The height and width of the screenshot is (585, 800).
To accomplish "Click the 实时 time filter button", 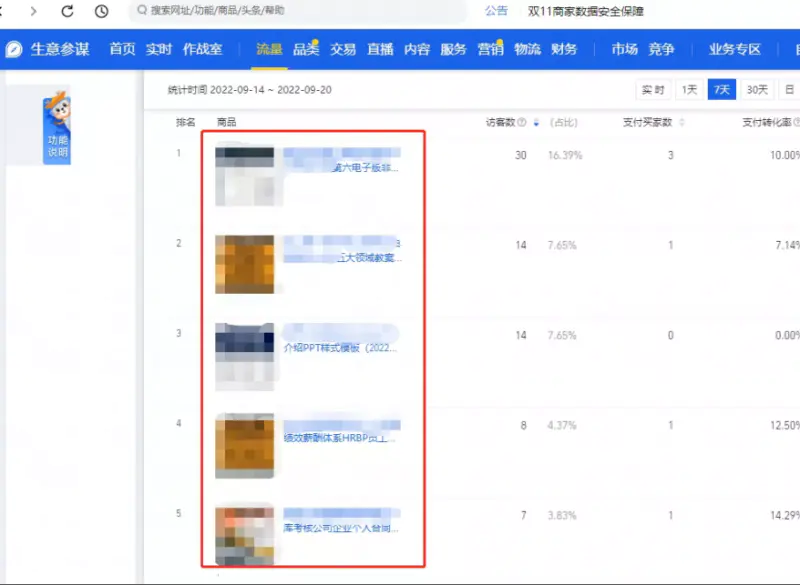I will pyautogui.click(x=654, y=89).
